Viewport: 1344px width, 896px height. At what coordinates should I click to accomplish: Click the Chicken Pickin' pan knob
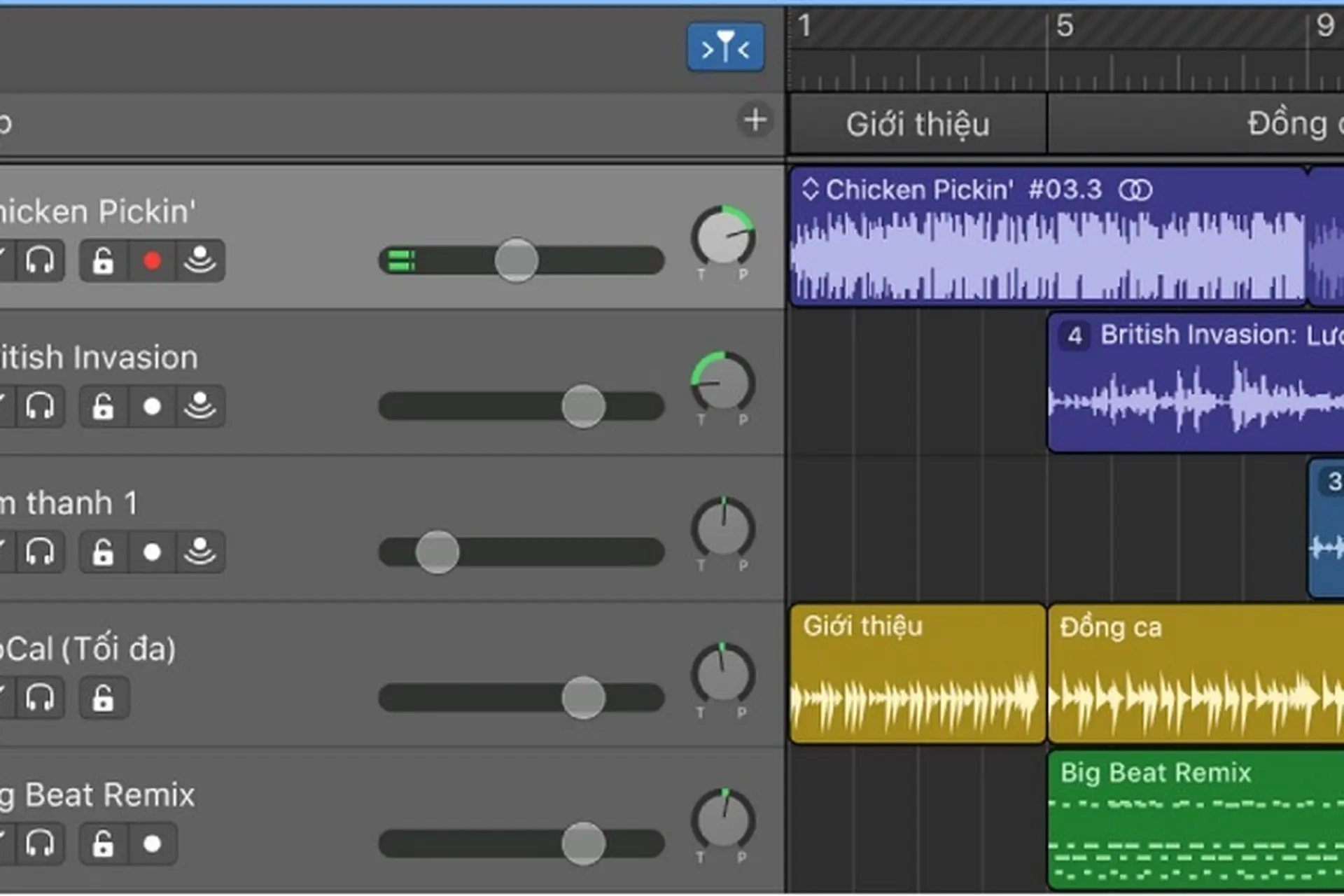(723, 238)
